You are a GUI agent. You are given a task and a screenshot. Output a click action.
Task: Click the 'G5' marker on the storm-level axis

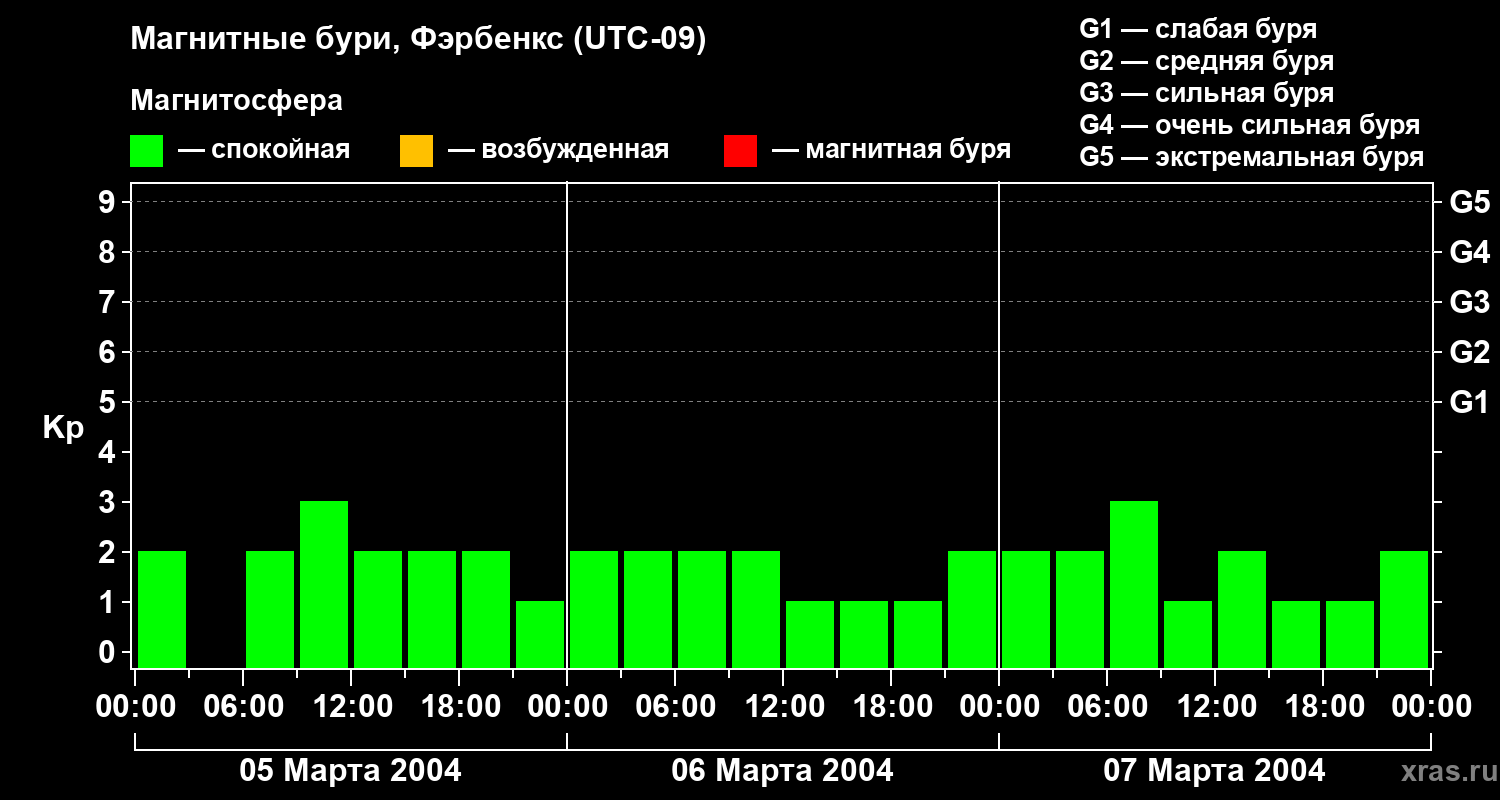click(x=1469, y=202)
